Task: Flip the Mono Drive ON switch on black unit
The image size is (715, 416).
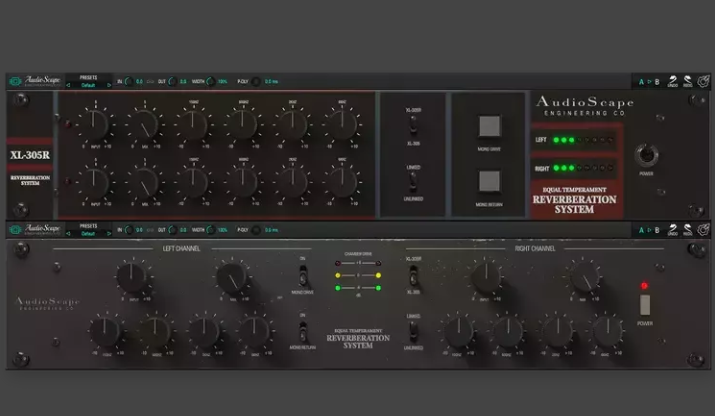Action: coord(302,275)
